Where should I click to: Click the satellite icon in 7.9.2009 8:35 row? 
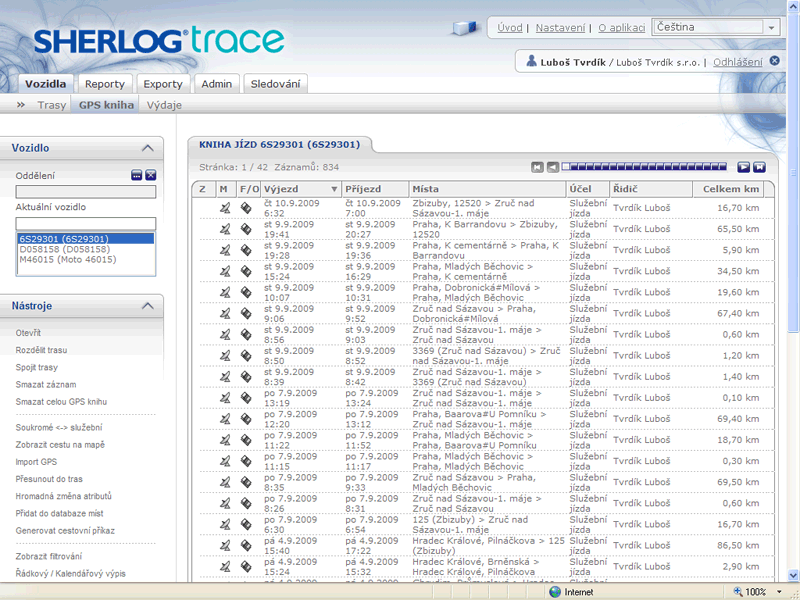(225, 482)
